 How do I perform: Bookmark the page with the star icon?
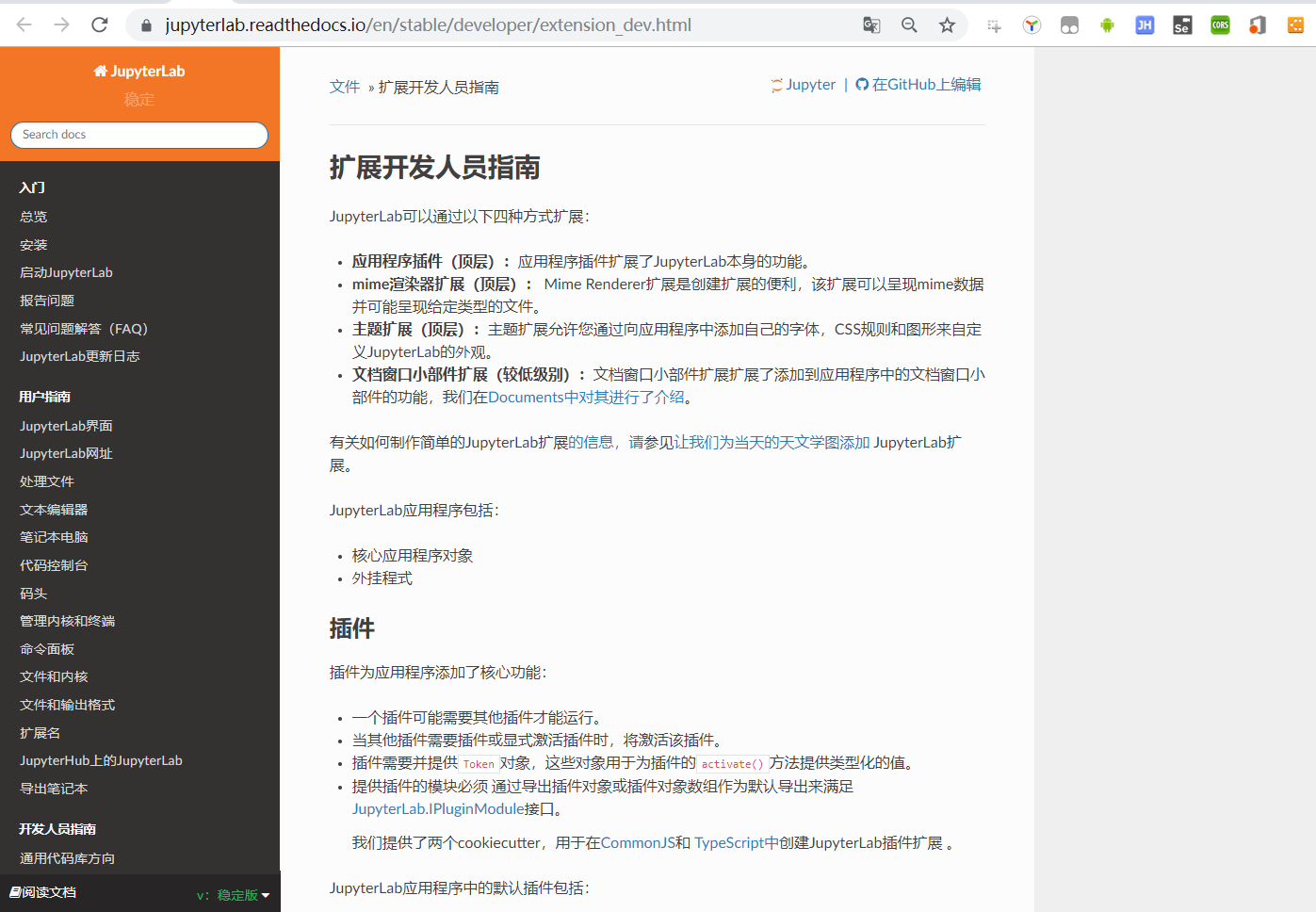[x=946, y=24]
